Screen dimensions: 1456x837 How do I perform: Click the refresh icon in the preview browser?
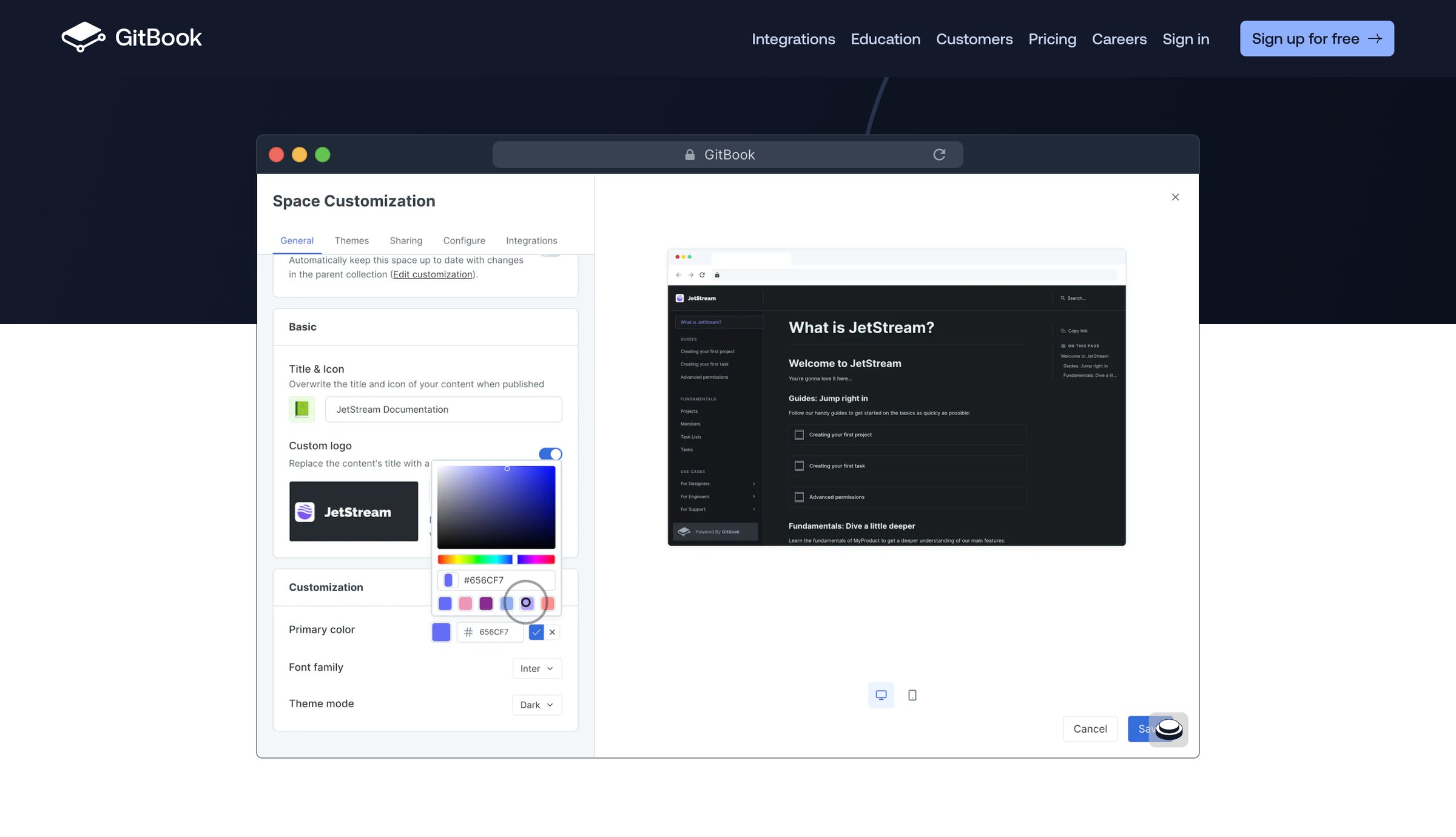pos(702,275)
